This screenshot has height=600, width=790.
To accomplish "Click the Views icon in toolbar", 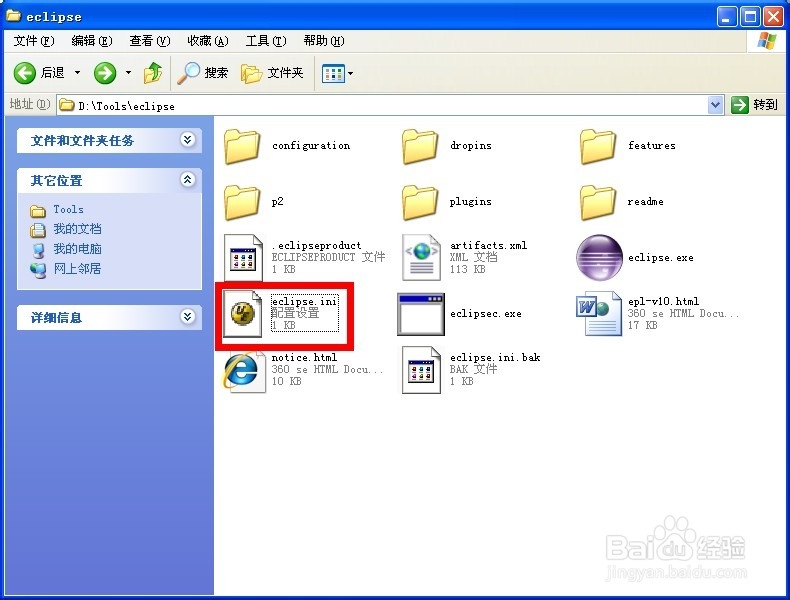I will (333, 74).
